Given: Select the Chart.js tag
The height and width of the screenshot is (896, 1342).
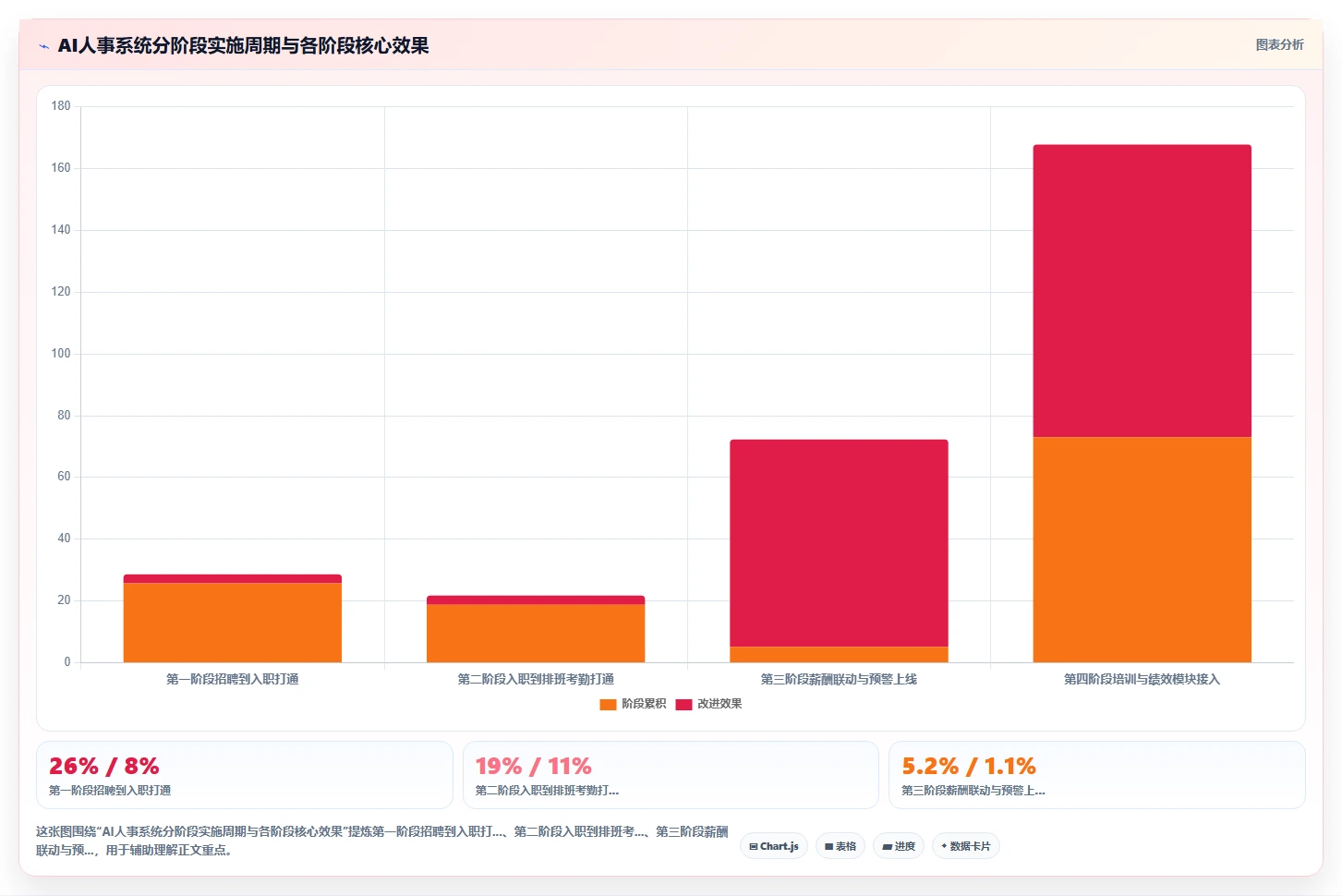Looking at the screenshot, I should tap(774, 846).
